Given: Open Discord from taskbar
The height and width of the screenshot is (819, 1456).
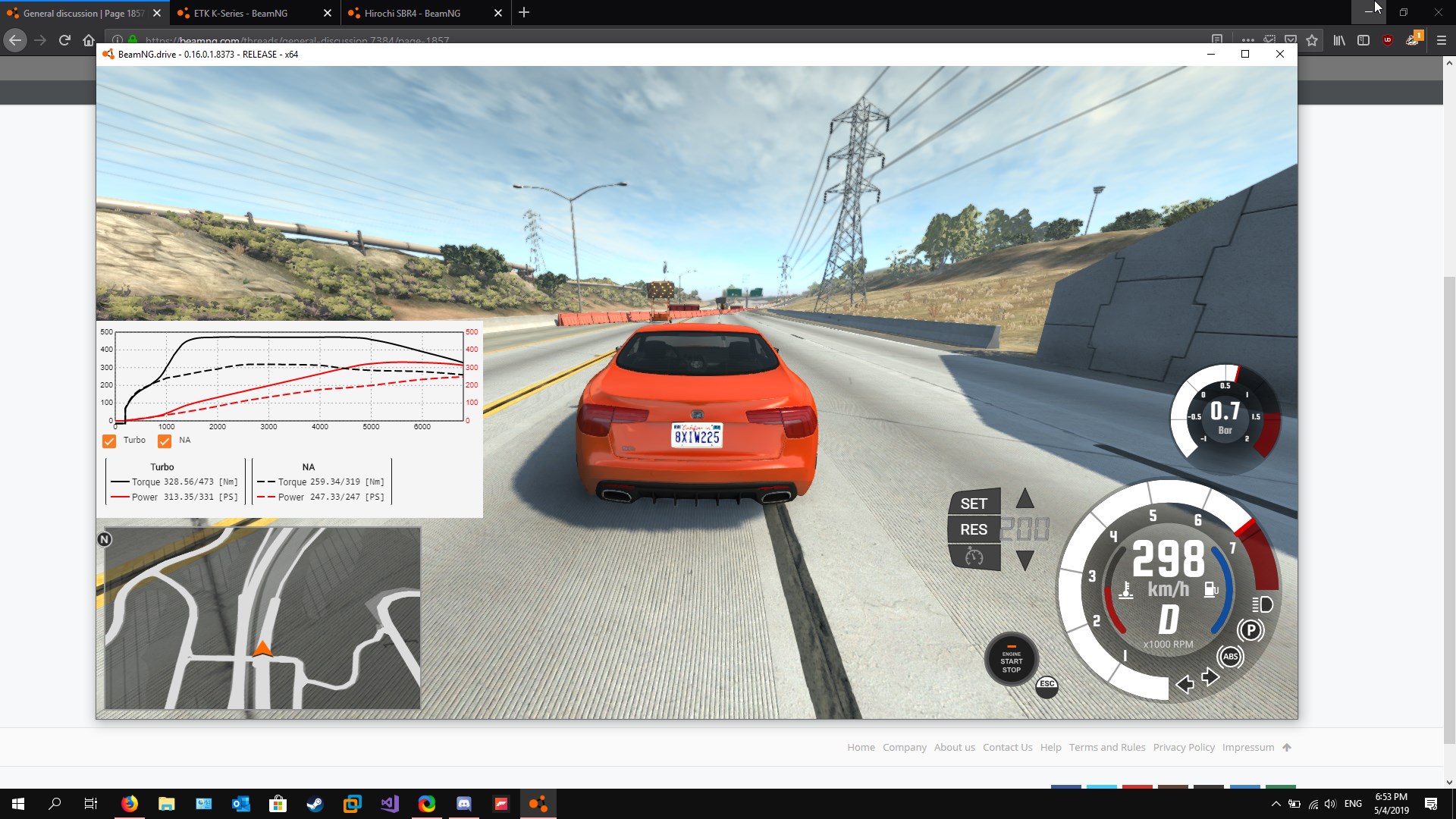Looking at the screenshot, I should pos(464,804).
